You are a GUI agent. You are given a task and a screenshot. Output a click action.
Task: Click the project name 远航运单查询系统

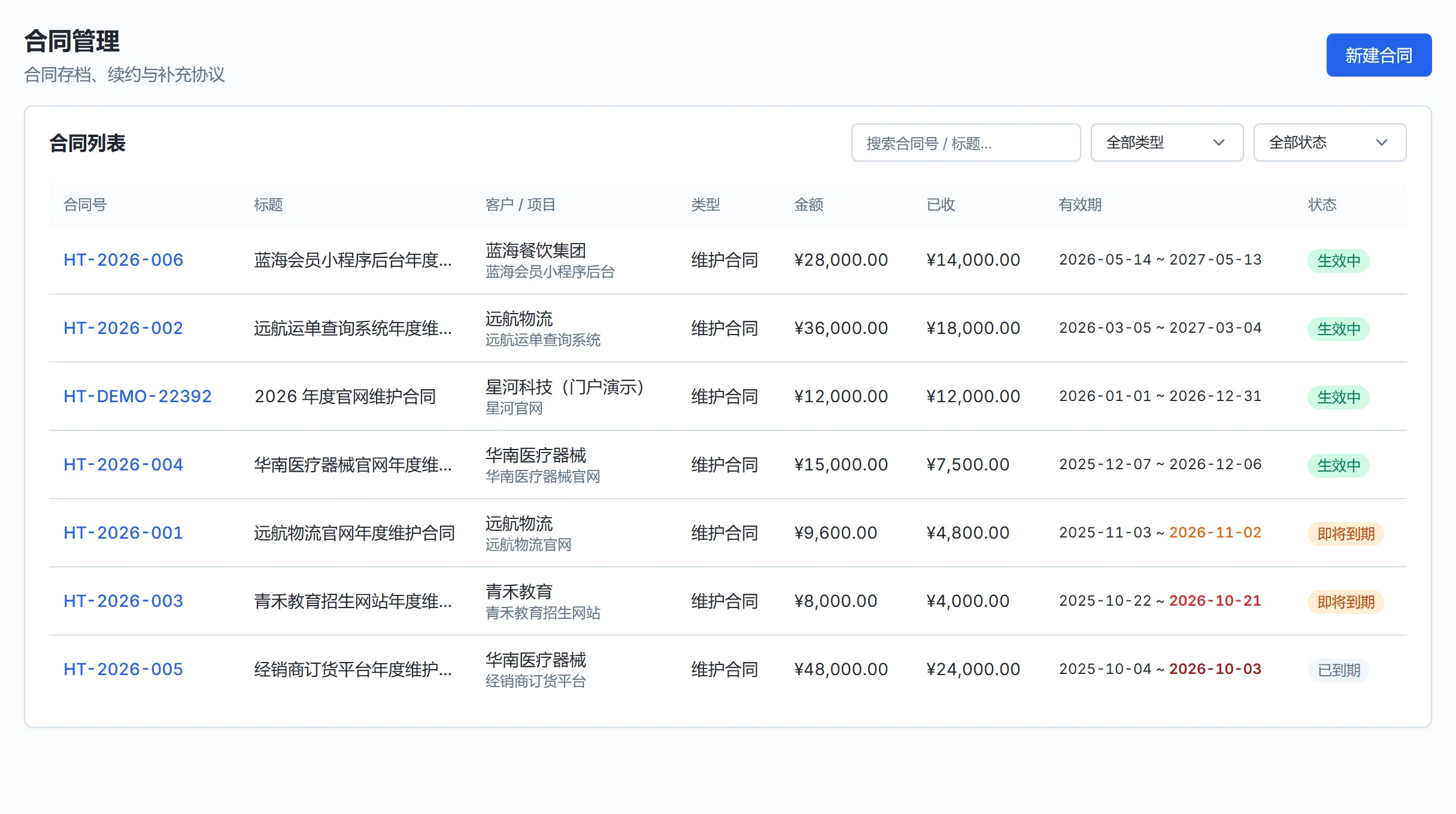pyautogui.click(x=543, y=340)
